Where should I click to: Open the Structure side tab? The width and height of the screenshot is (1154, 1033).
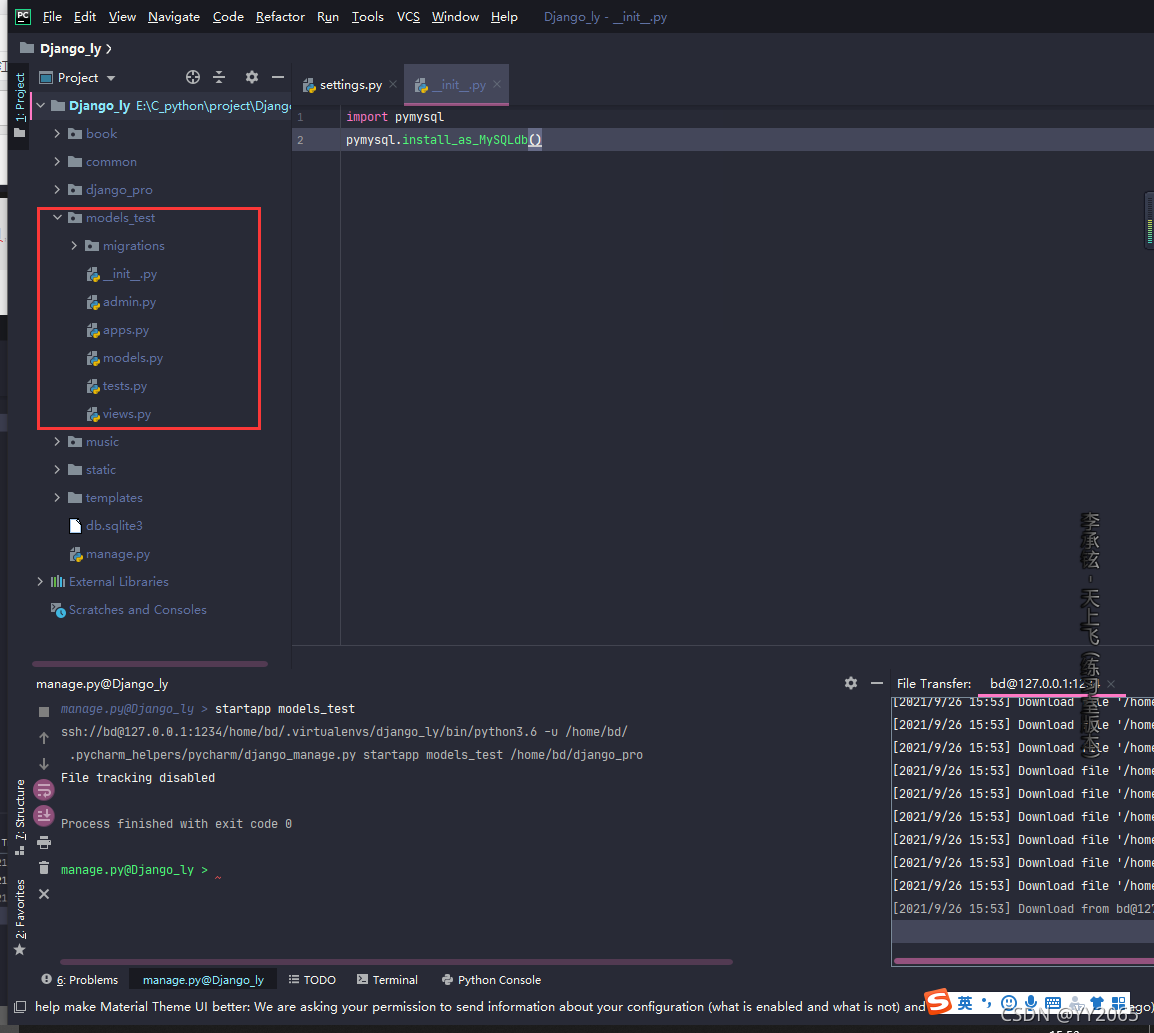(x=20, y=815)
